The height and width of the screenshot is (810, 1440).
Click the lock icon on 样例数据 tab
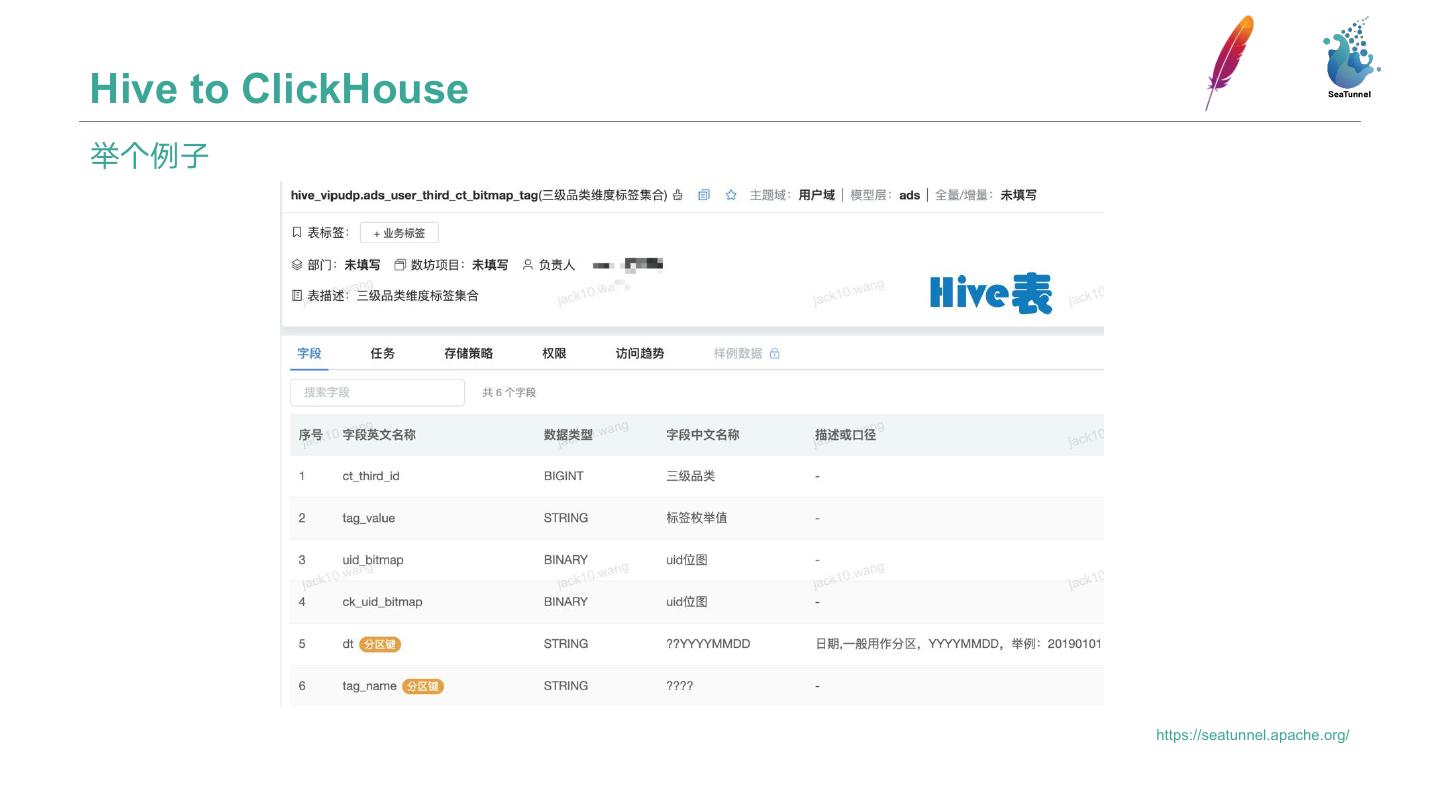coord(775,353)
